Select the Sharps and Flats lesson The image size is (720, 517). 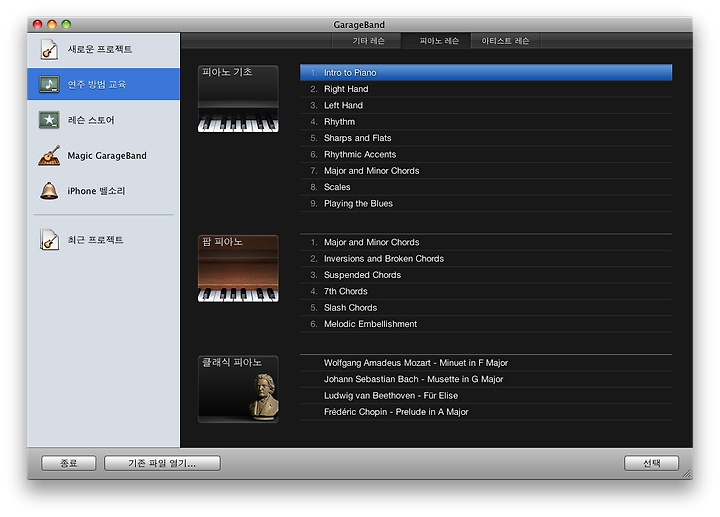tap(486, 138)
